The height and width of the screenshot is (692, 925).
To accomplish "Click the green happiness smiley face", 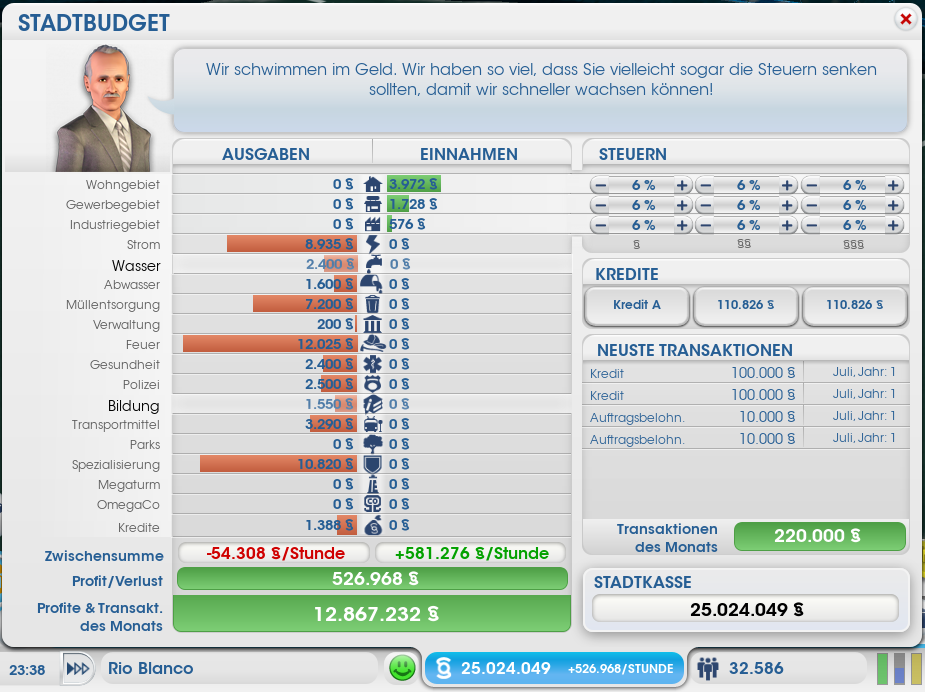I will click(x=402, y=669).
